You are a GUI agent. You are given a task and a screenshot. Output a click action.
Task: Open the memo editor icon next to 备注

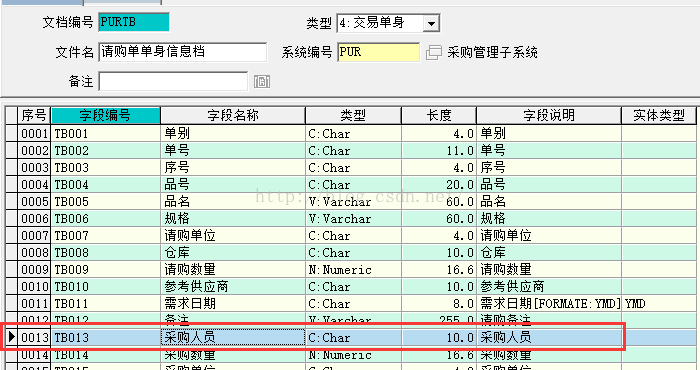(262, 82)
